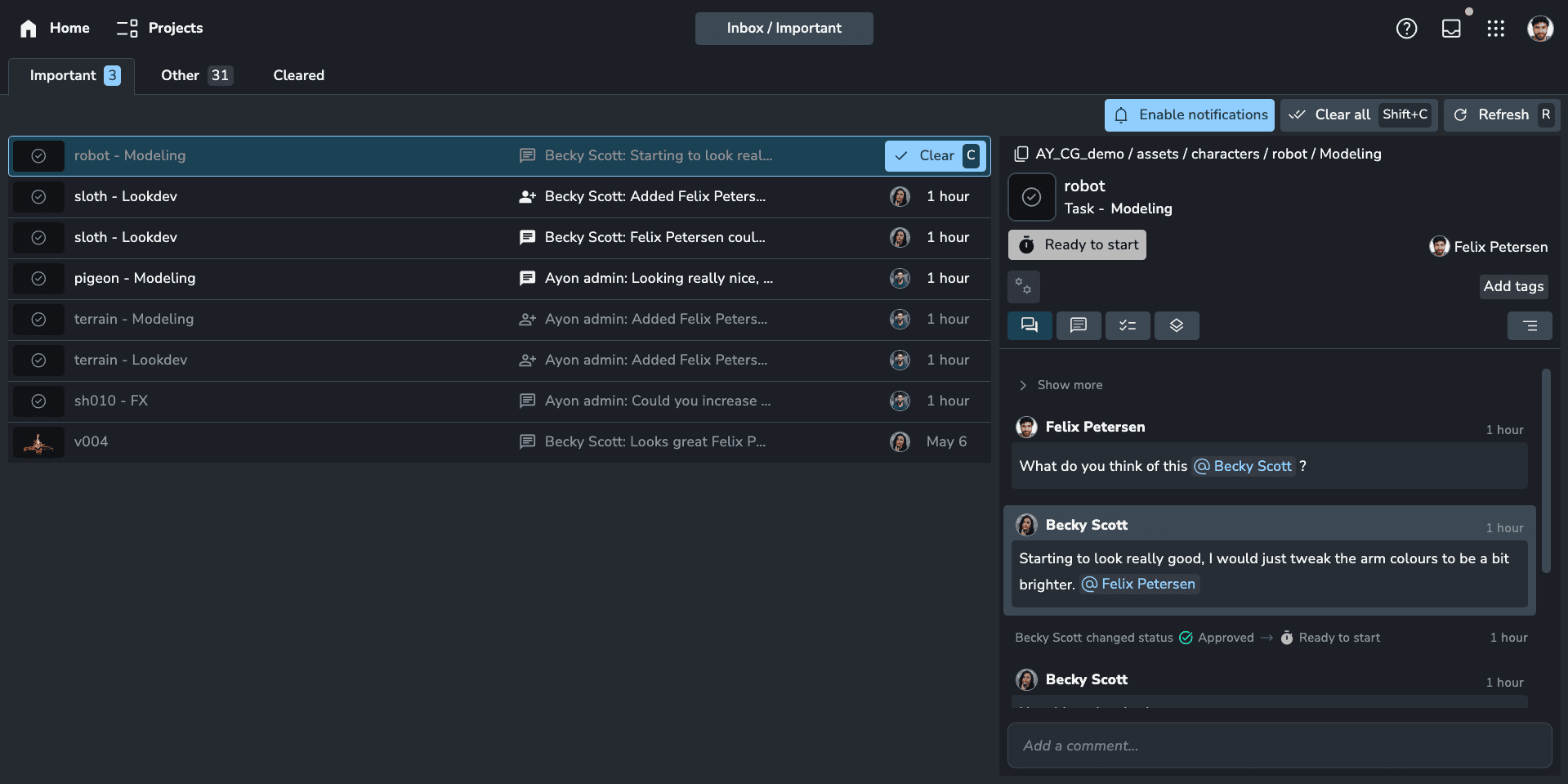The height and width of the screenshot is (784, 1568).
Task: Click the activity feed scrollbar
Action: click(1546, 471)
